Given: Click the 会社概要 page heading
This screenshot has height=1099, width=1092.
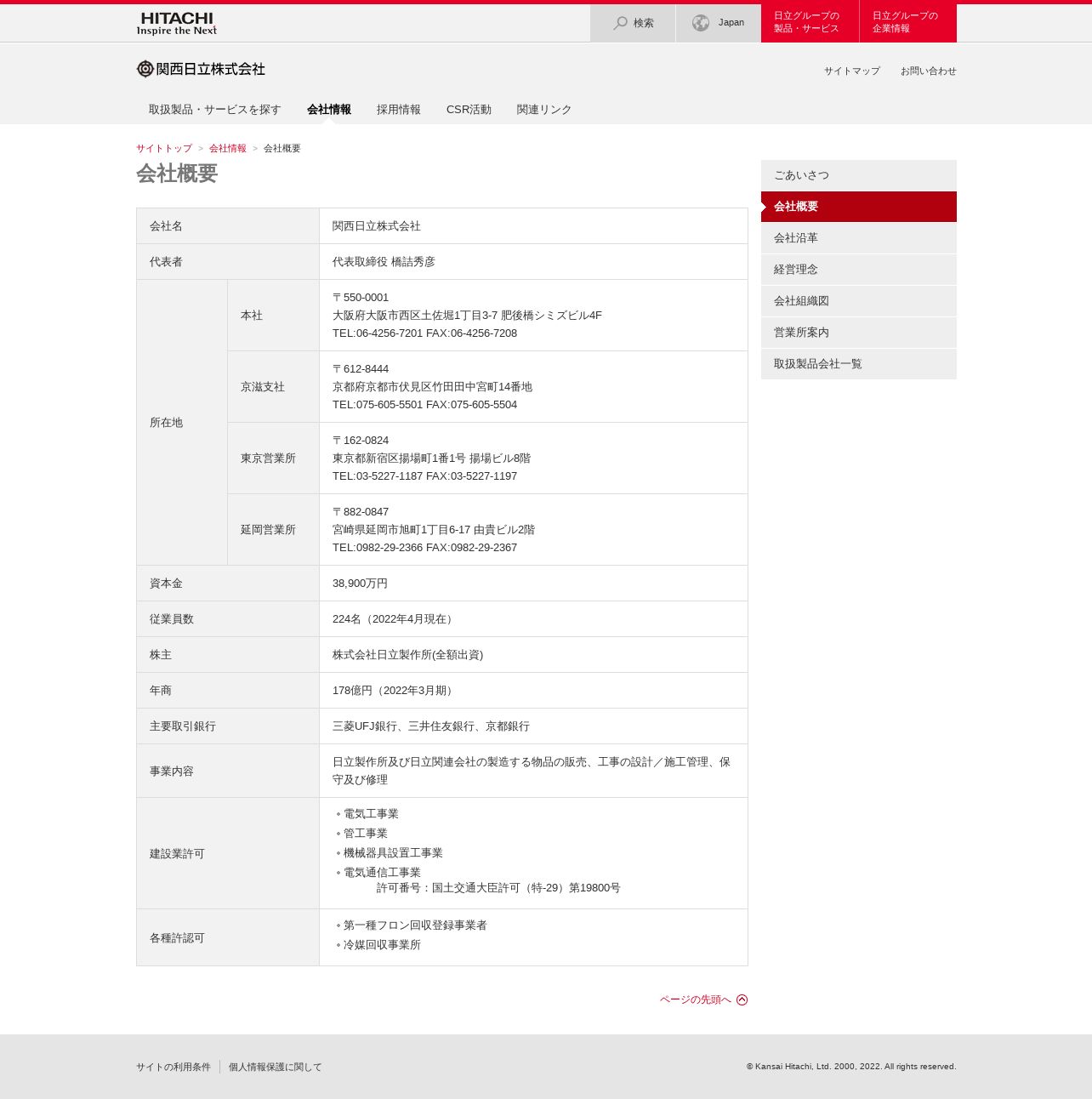Looking at the screenshot, I should click(x=177, y=174).
